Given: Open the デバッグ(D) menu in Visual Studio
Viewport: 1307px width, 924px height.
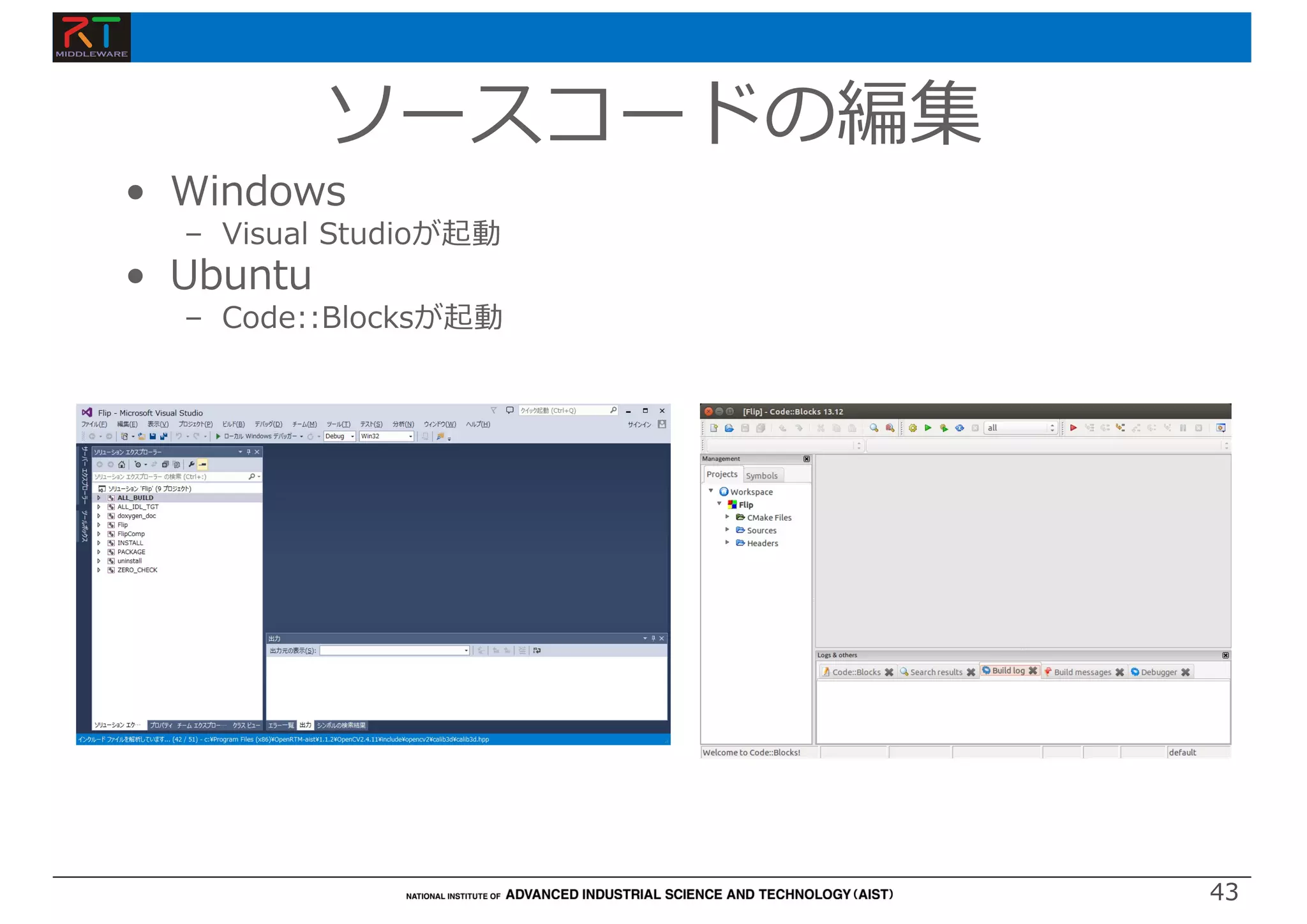Looking at the screenshot, I should (x=269, y=424).
